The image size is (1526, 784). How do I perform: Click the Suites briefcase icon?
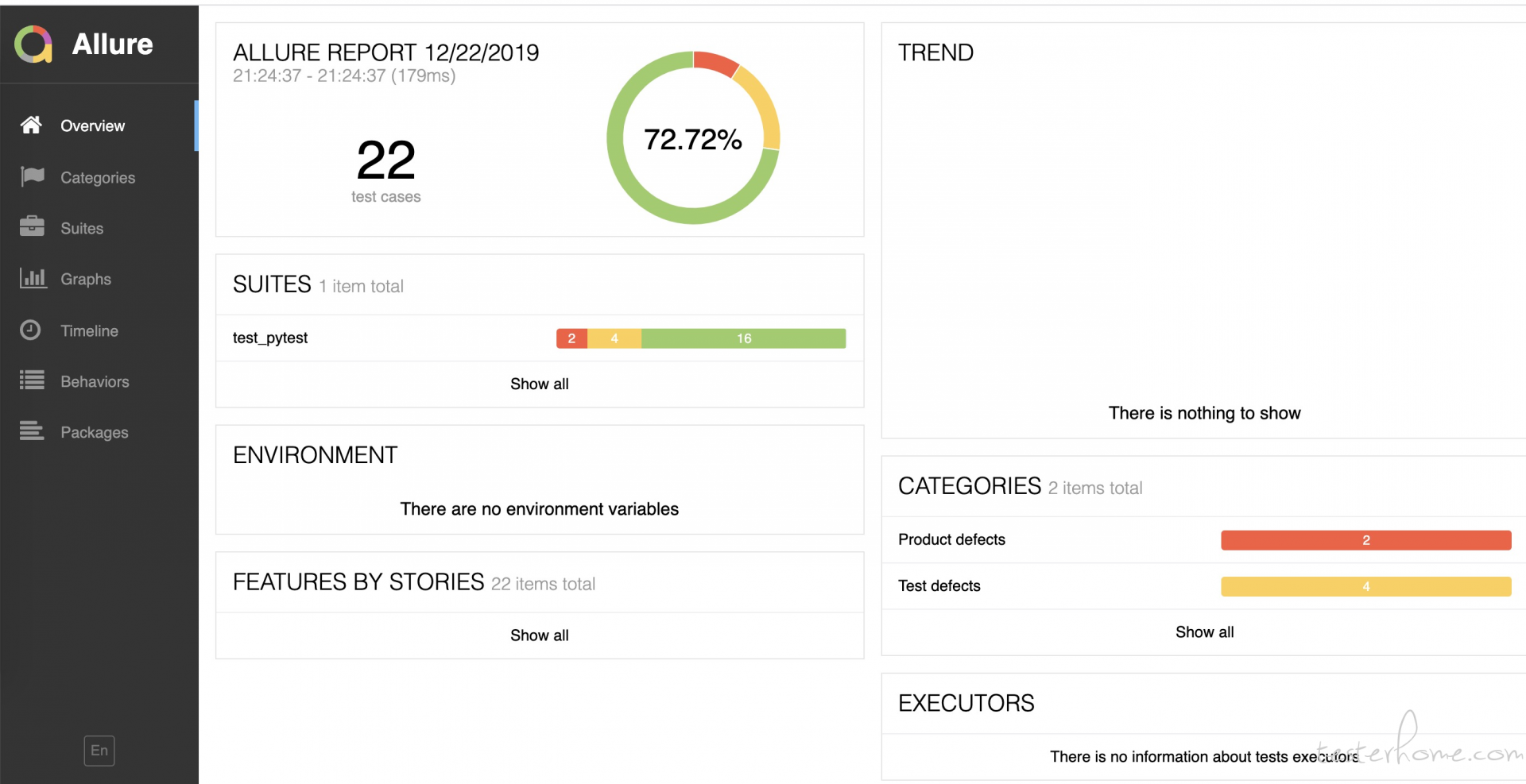[x=32, y=226]
